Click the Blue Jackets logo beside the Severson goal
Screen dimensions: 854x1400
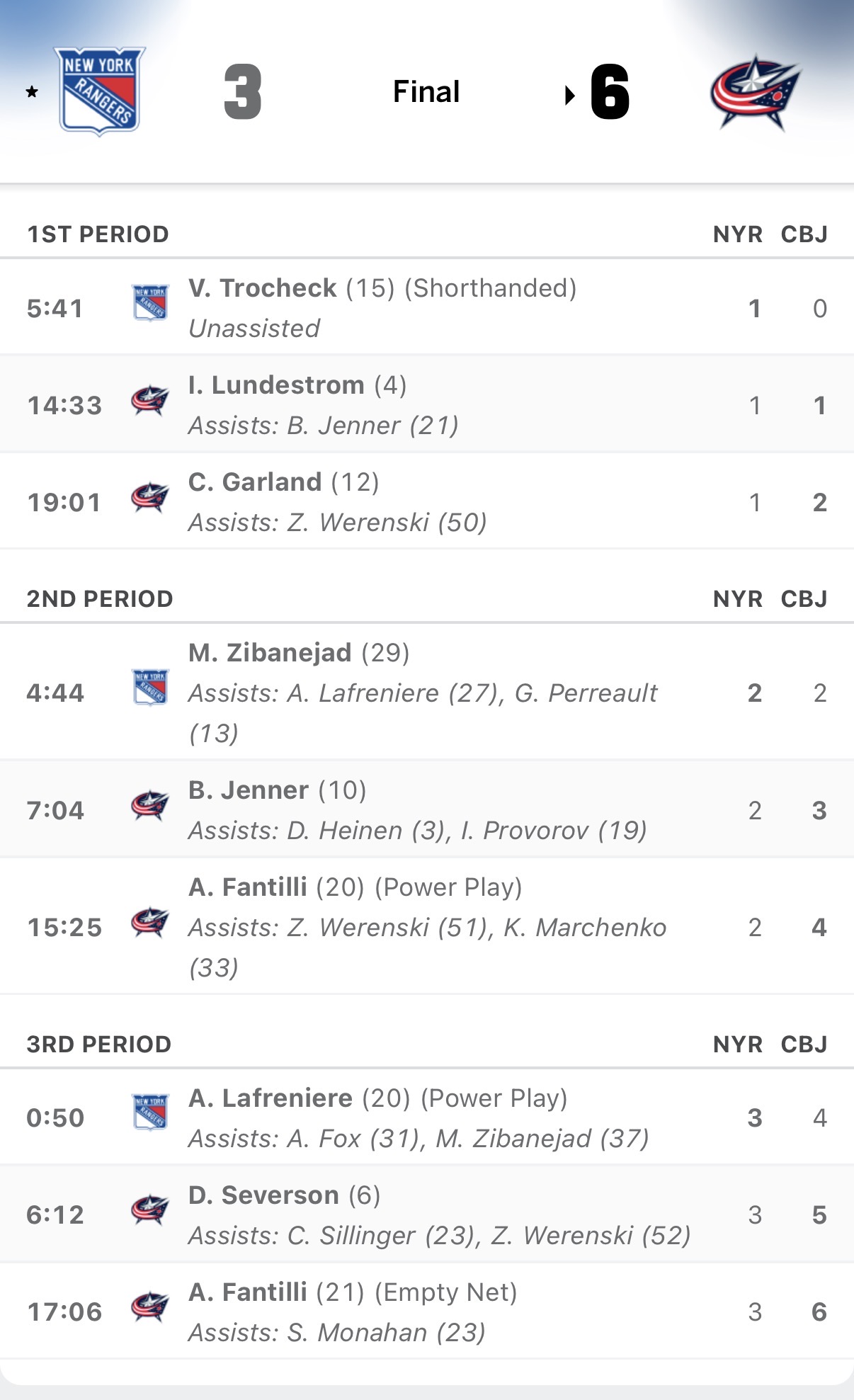coord(150,1210)
